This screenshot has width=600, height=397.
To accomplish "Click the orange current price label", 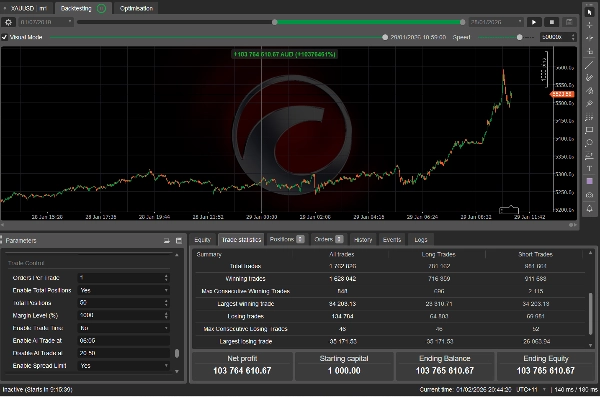I will [x=562, y=94].
